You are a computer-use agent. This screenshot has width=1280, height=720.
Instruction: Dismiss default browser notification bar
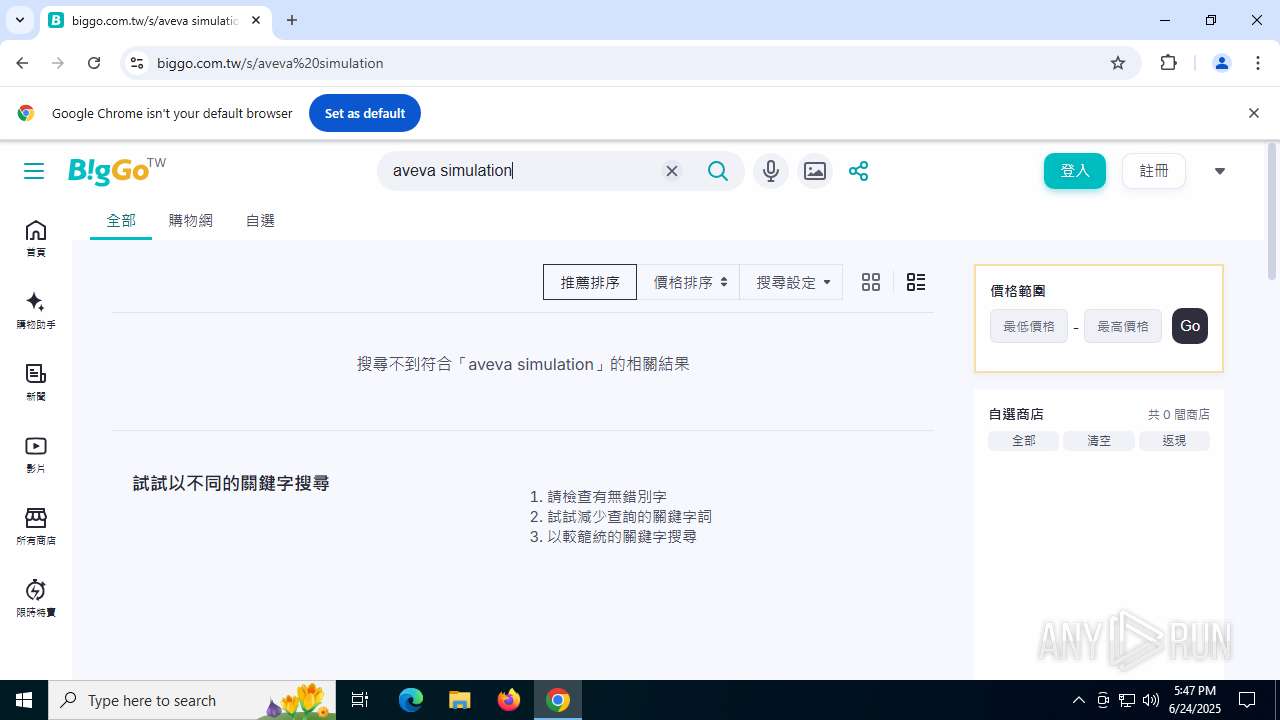1253,113
